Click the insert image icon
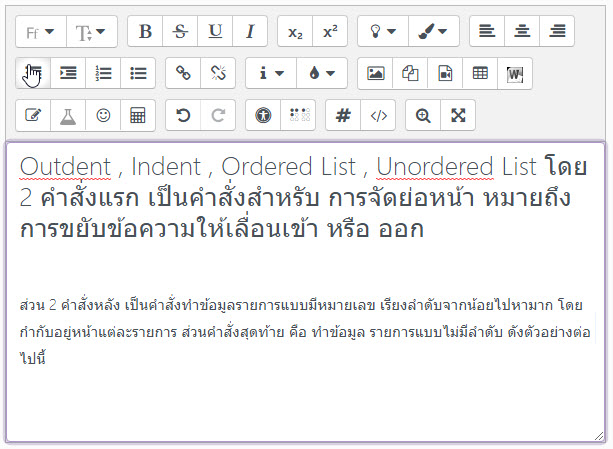The width and height of the screenshot is (613, 449). [x=375, y=73]
